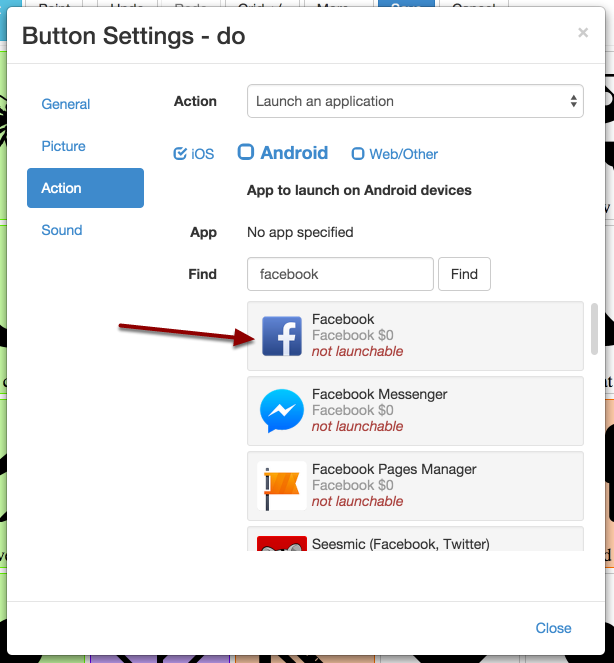Click 'App to launch on Android devices' heading
Image resolution: width=614 pixels, height=663 pixels.
click(359, 190)
